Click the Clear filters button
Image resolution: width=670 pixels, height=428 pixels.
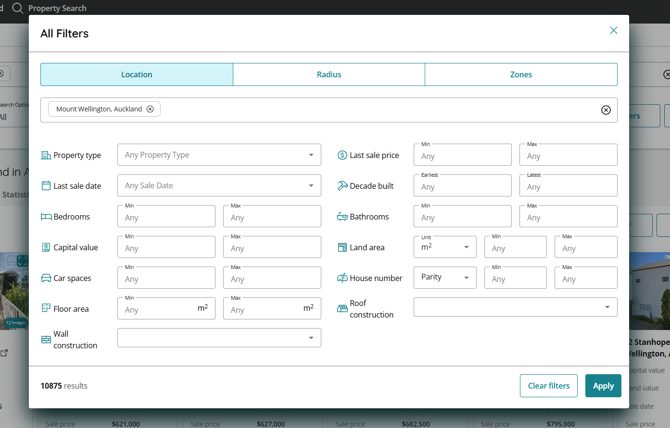pyautogui.click(x=549, y=386)
